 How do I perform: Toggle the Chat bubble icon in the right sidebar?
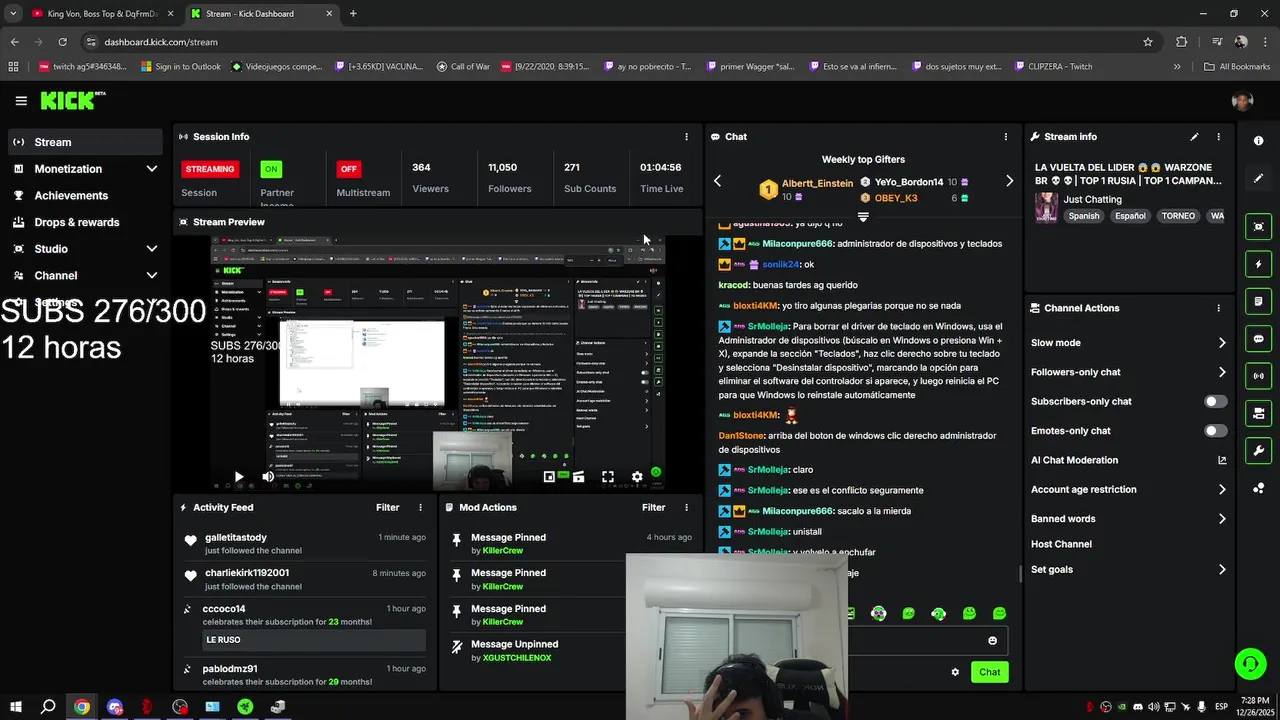click(x=1258, y=339)
